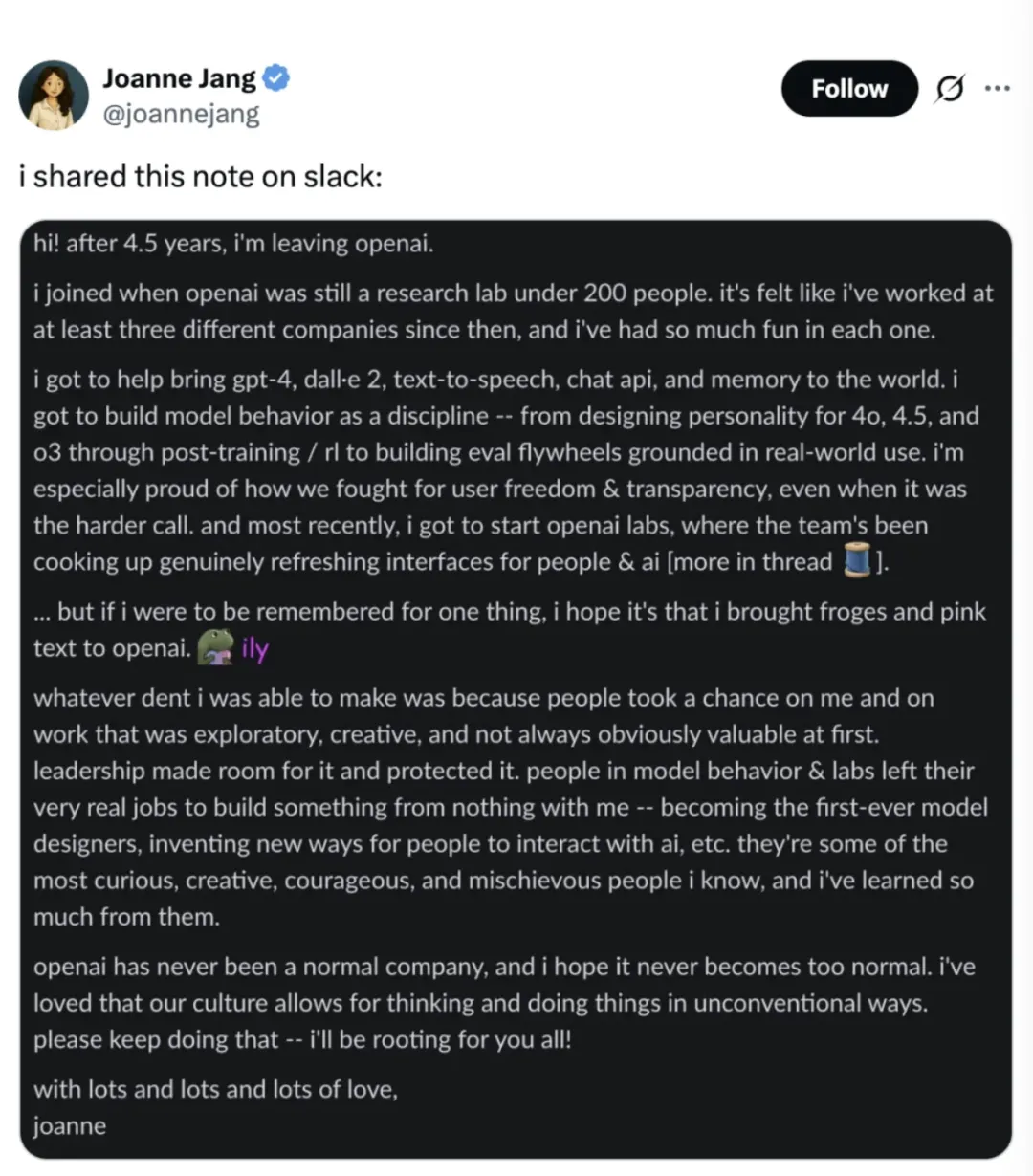Open the Grok slashed-circle icon
The image size is (1033, 1176).
pyautogui.click(x=949, y=89)
